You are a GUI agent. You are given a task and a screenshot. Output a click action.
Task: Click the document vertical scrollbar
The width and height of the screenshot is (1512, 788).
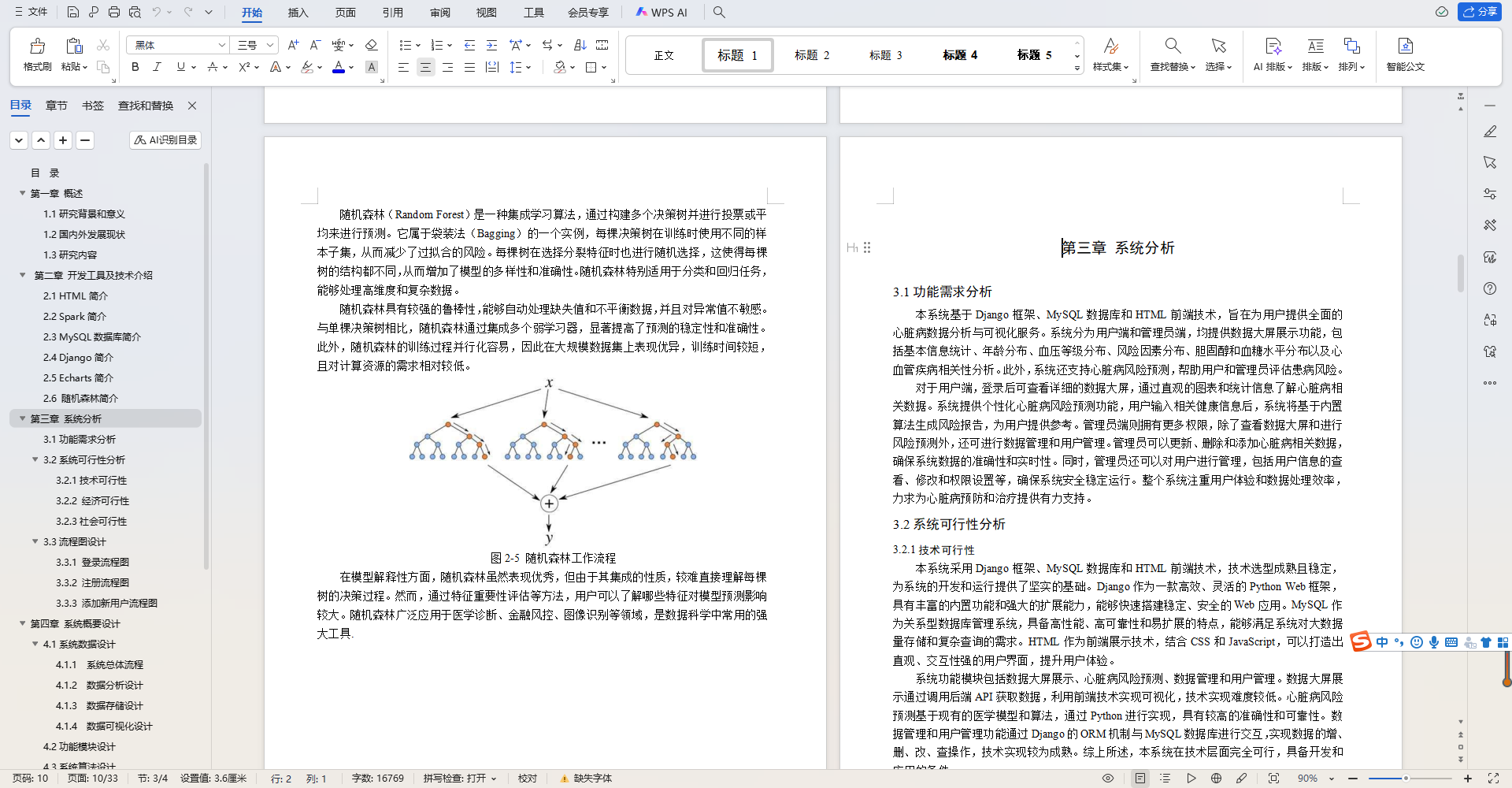coord(1461,272)
